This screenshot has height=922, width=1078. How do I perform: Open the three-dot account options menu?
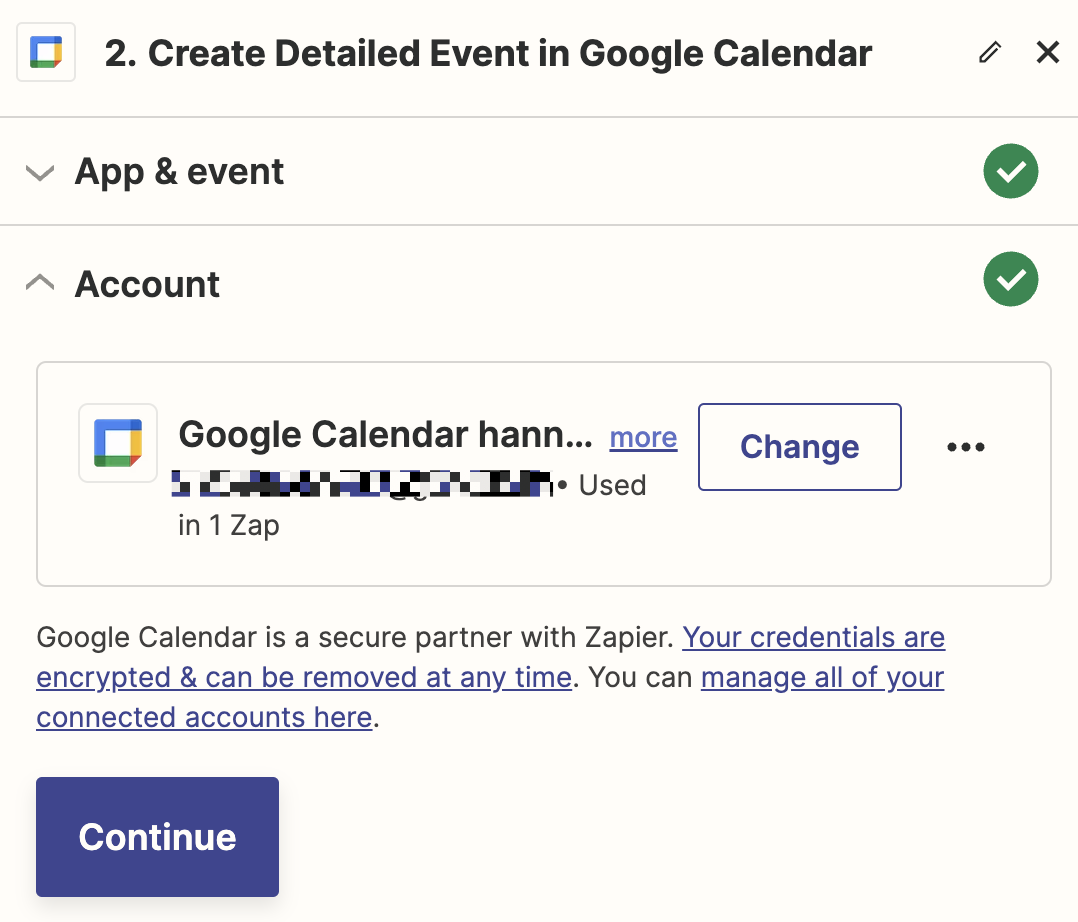(965, 447)
